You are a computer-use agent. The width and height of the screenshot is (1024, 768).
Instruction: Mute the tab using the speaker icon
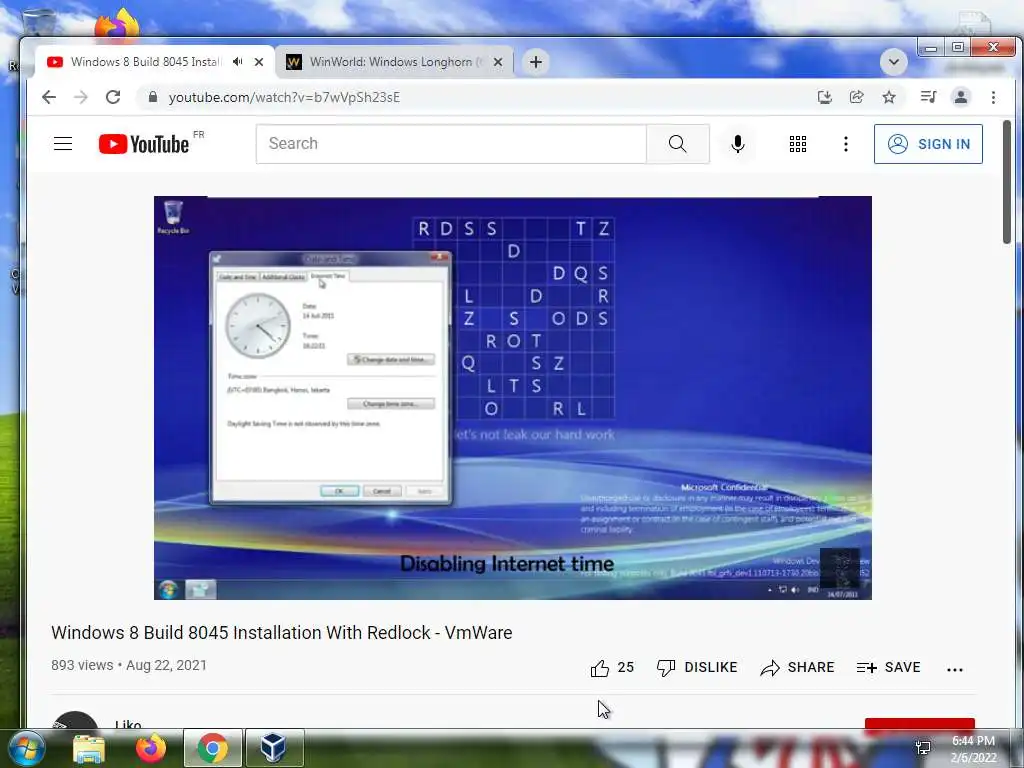point(238,61)
